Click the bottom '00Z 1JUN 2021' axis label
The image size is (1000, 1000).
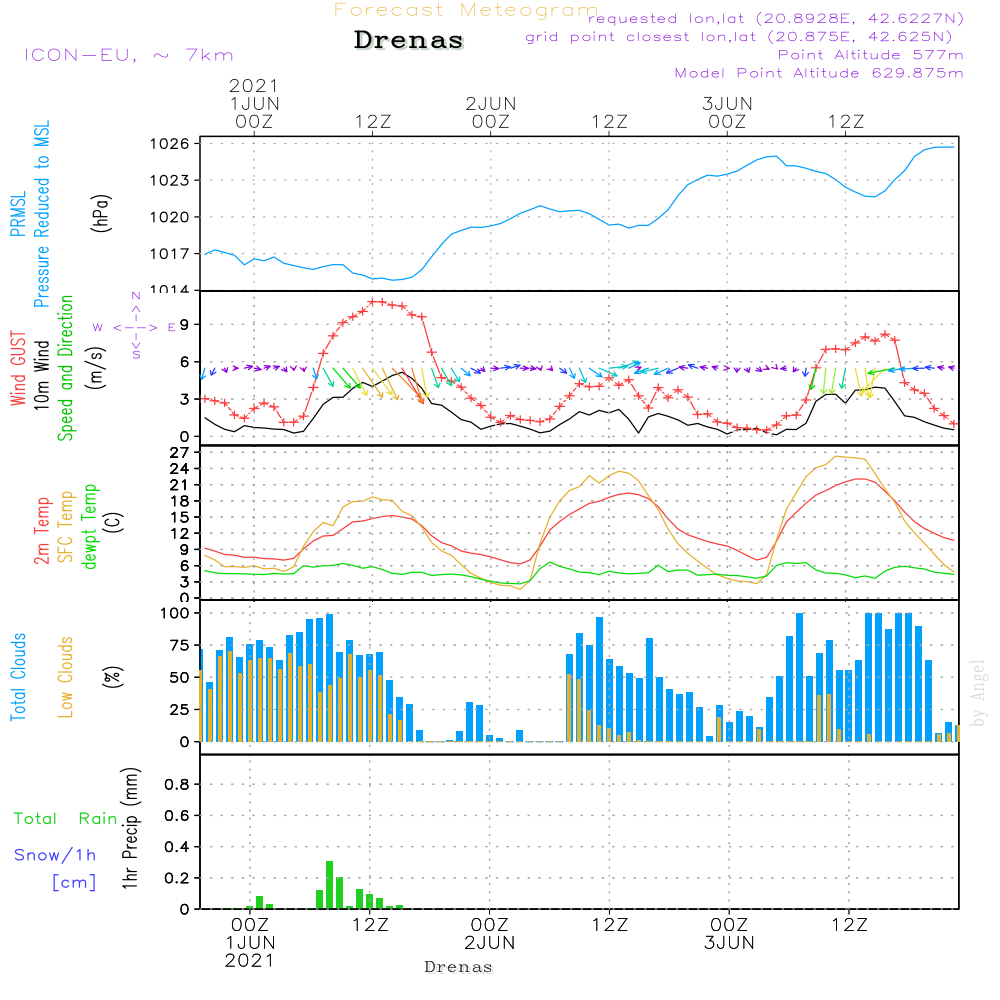(x=250, y=943)
